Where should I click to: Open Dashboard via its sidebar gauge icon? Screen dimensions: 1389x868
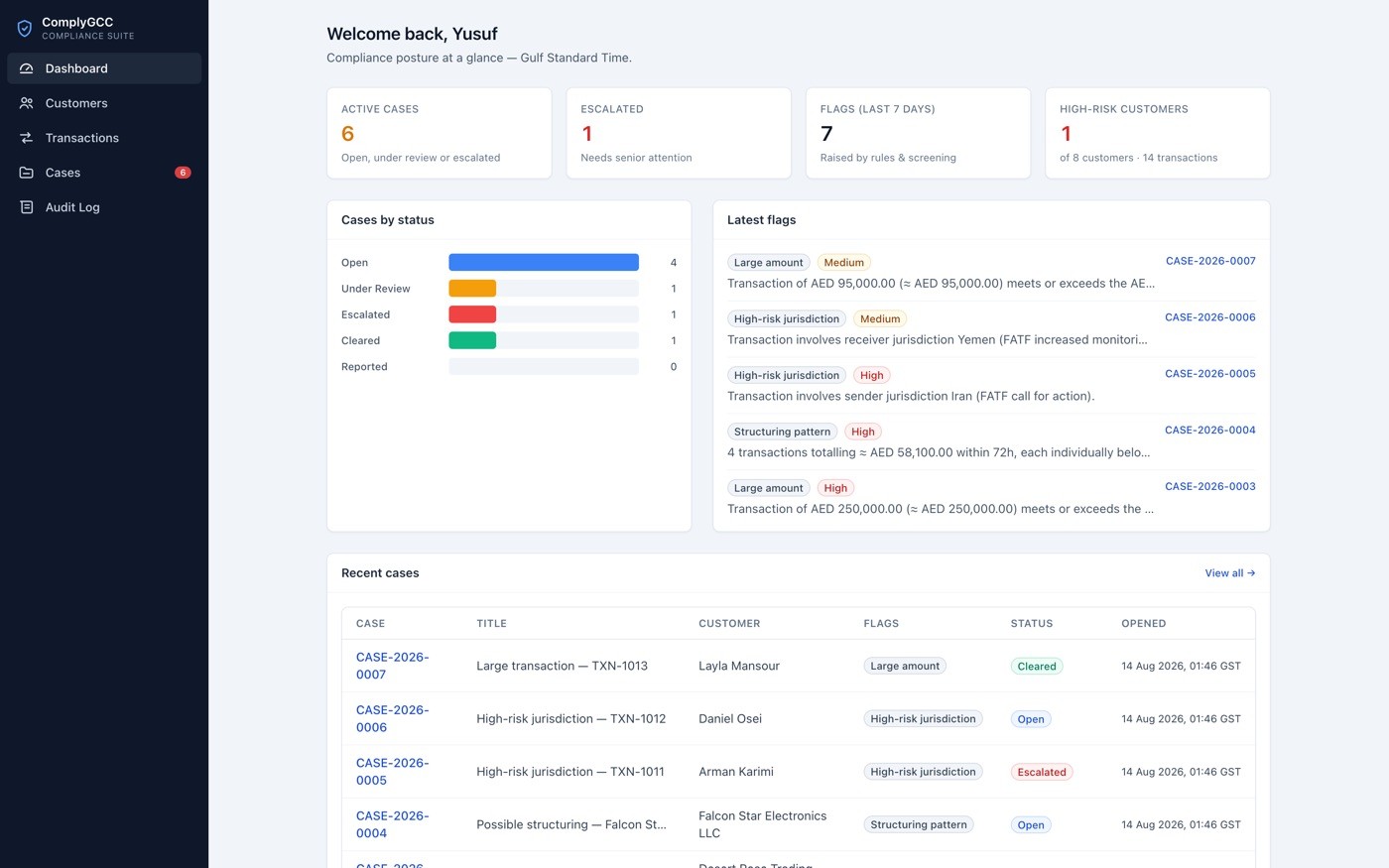(27, 68)
